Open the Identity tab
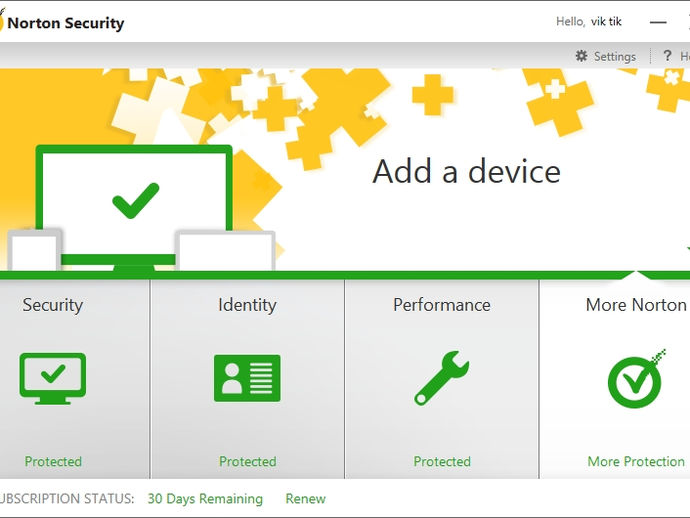This screenshot has height=518, width=690. coord(247,379)
